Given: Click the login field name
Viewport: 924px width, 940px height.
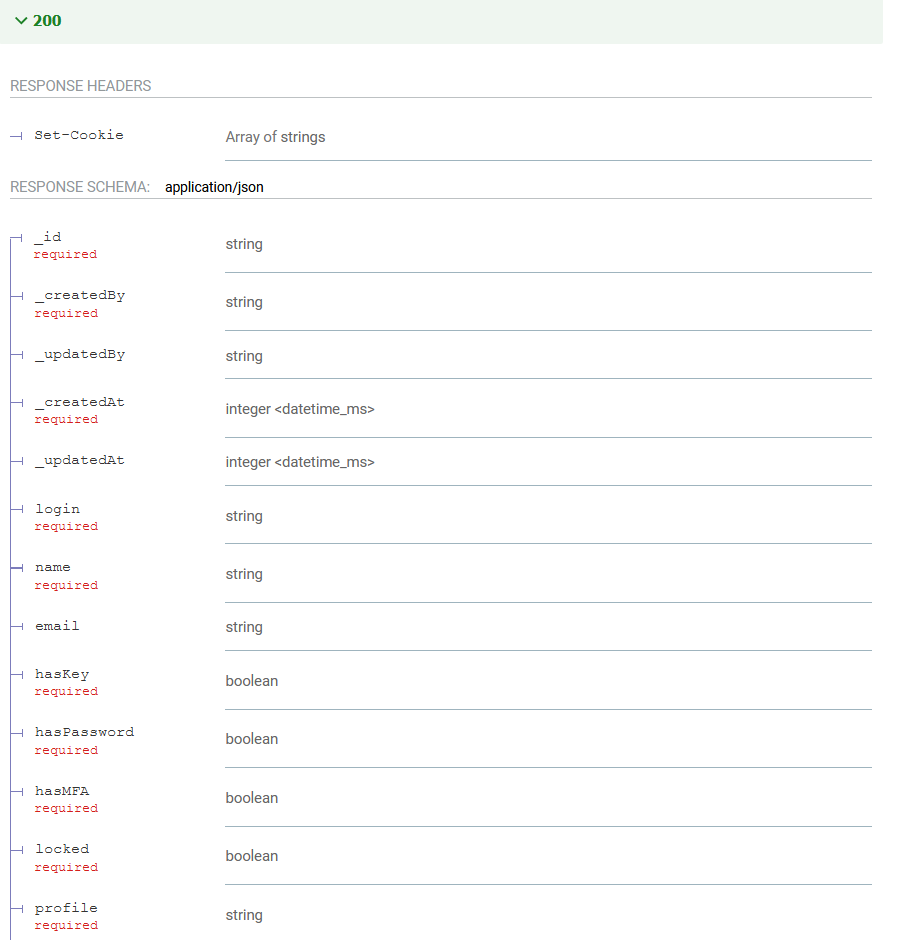Looking at the screenshot, I should [x=57, y=509].
